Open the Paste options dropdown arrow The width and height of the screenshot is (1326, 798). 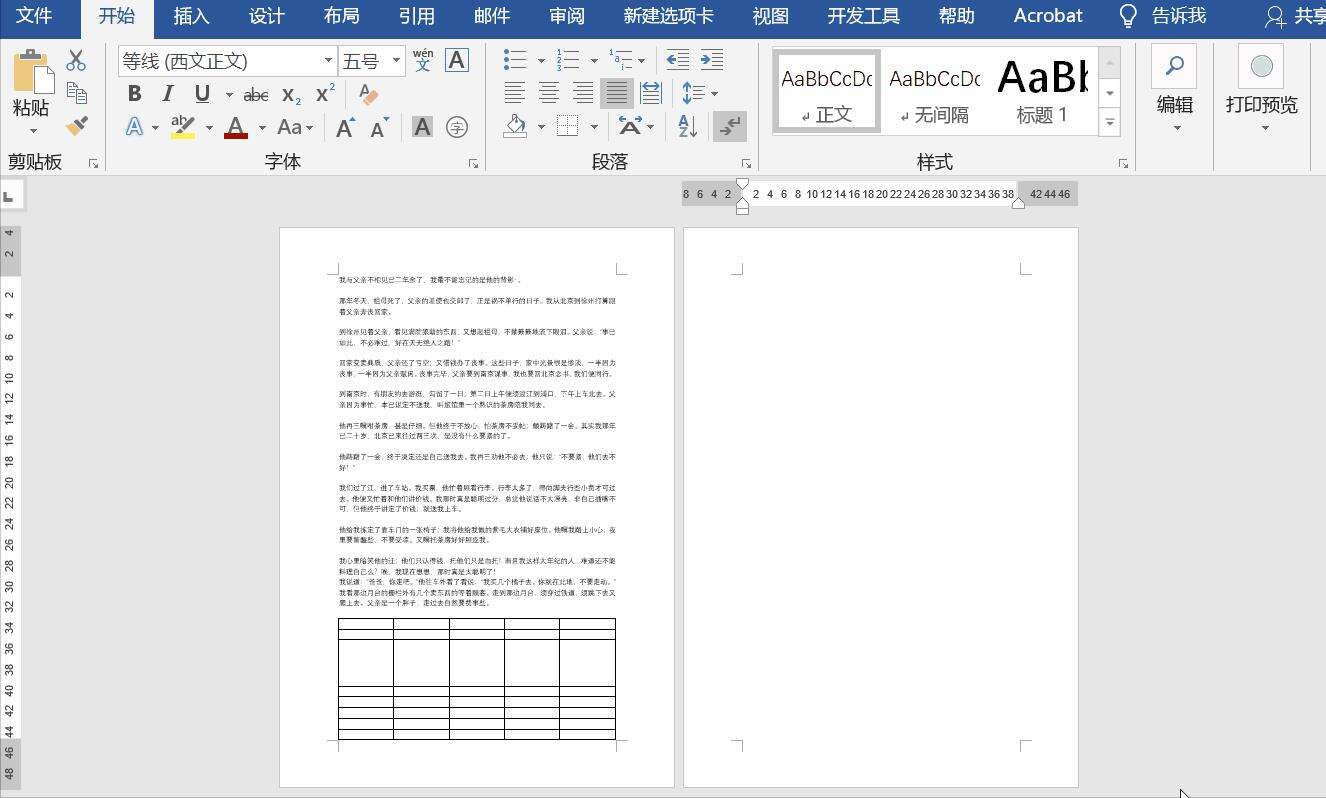pyautogui.click(x=32, y=131)
